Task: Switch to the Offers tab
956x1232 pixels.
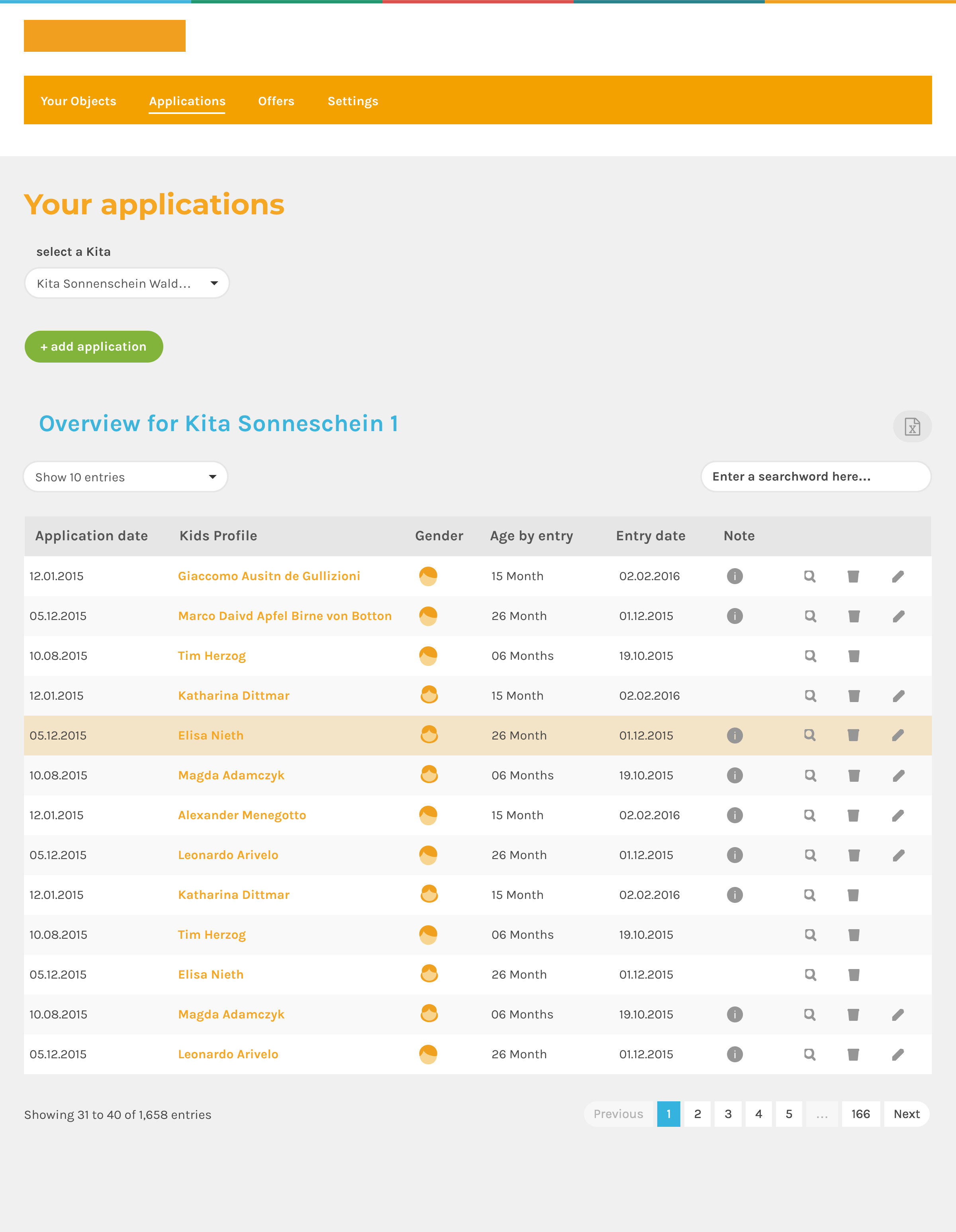Action: click(276, 101)
